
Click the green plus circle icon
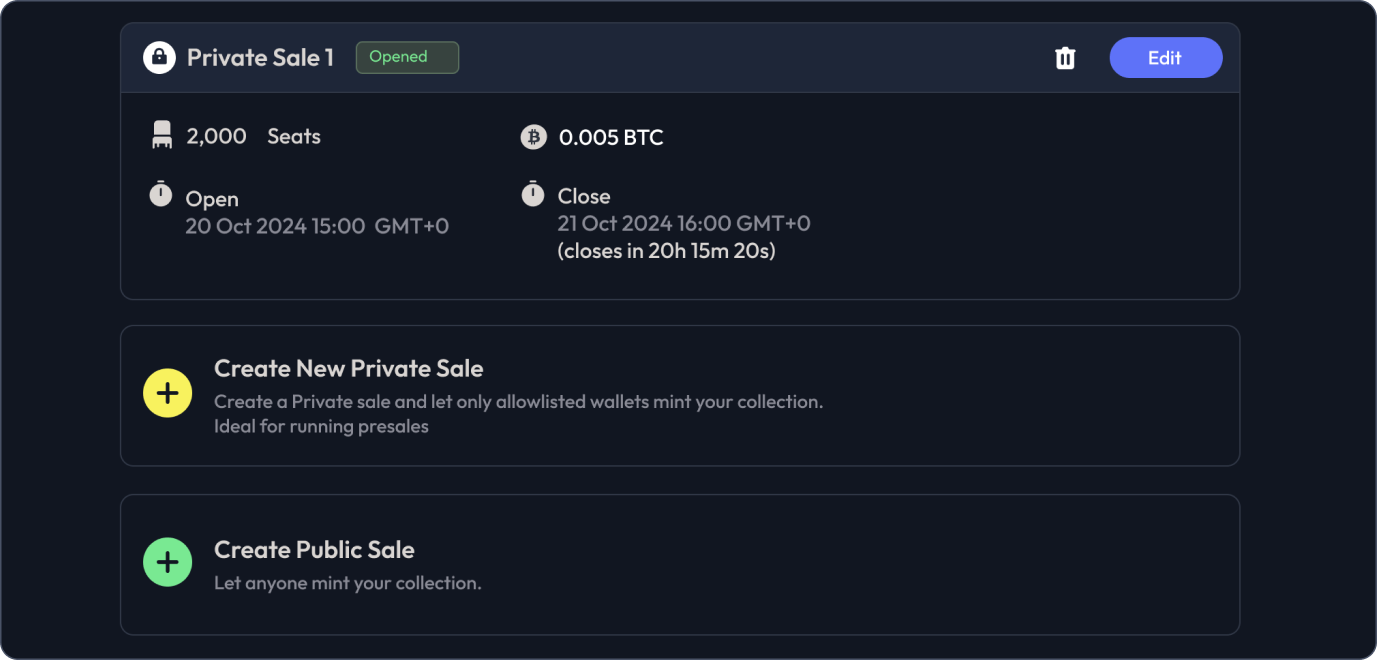click(168, 562)
